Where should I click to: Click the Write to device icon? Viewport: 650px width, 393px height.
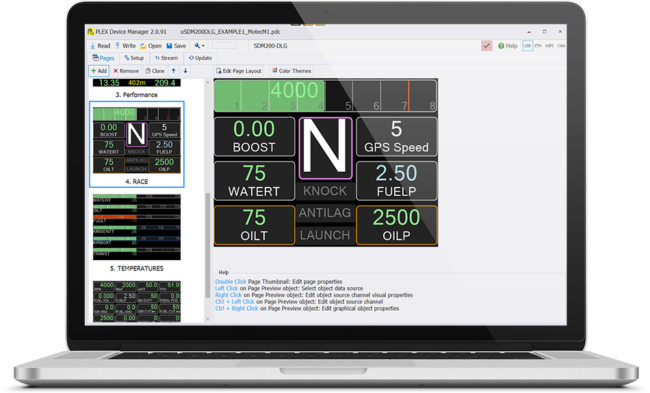(x=118, y=46)
